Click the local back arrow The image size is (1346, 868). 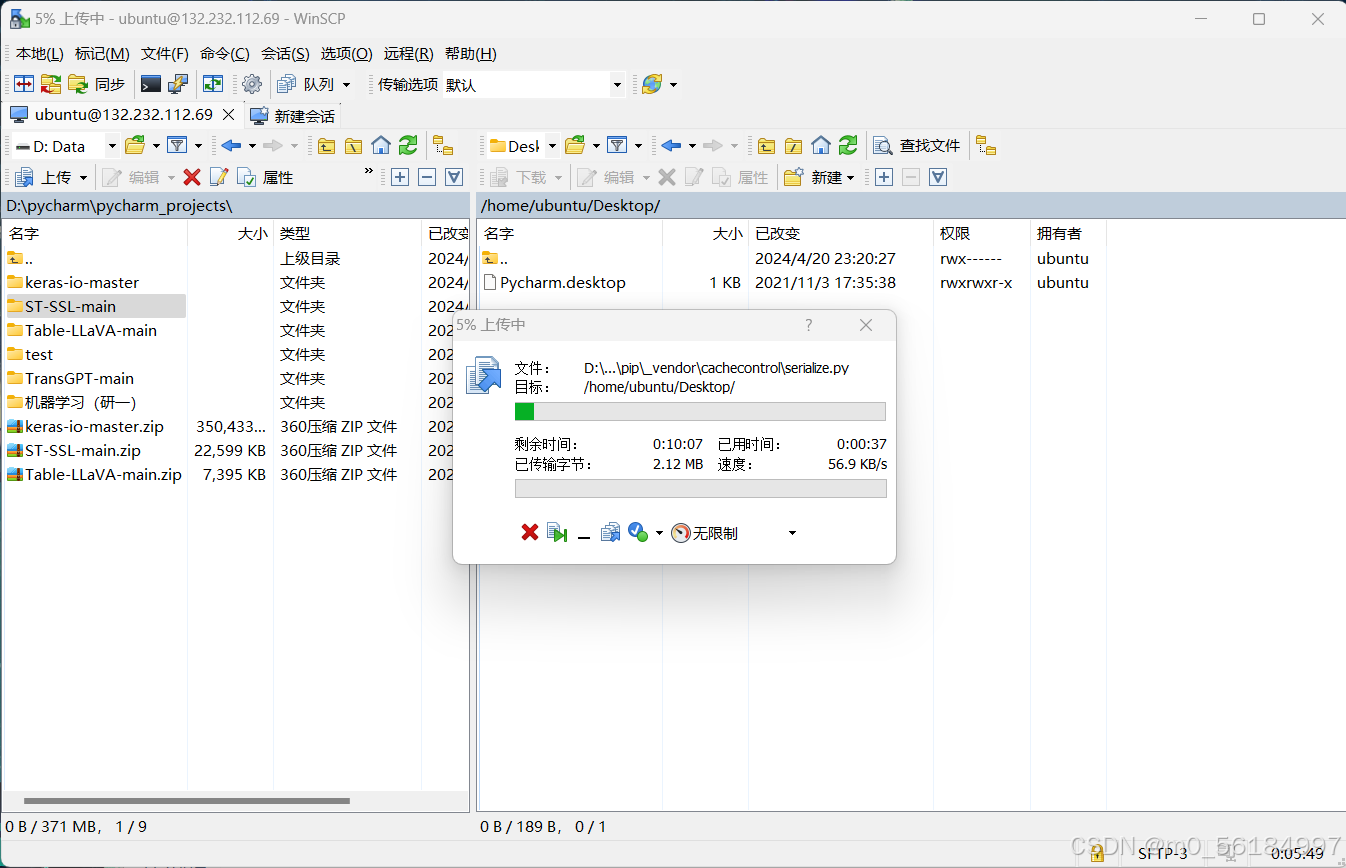click(231, 146)
